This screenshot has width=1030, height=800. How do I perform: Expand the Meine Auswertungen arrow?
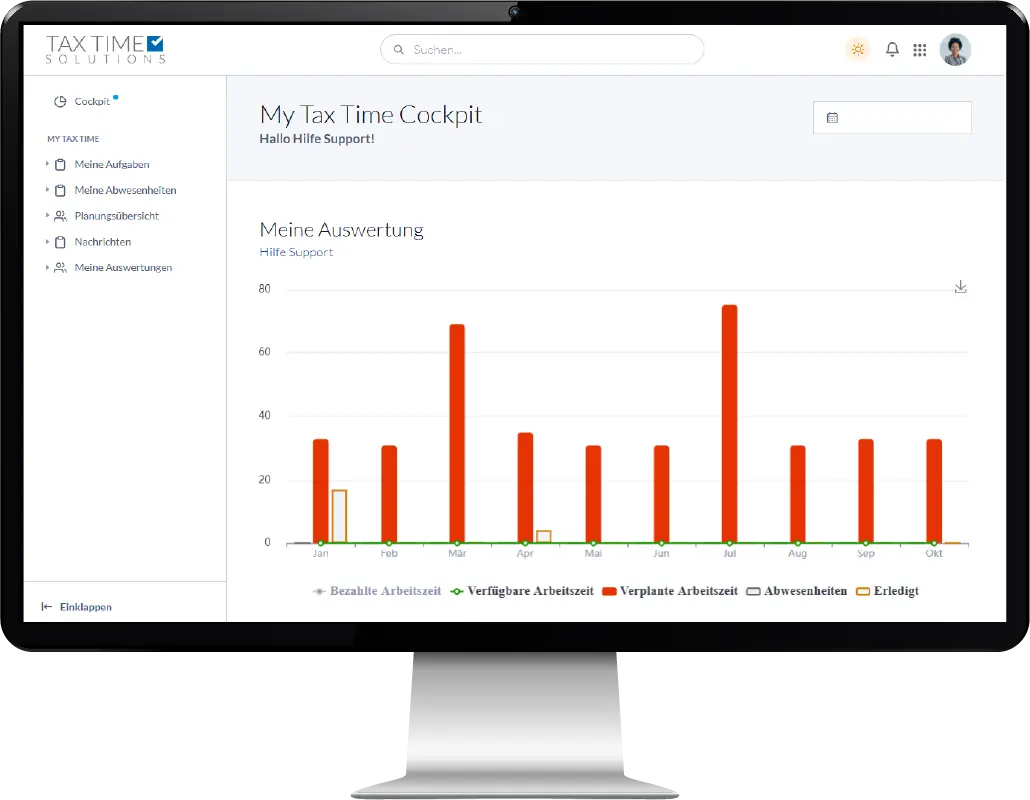pyautogui.click(x=47, y=267)
